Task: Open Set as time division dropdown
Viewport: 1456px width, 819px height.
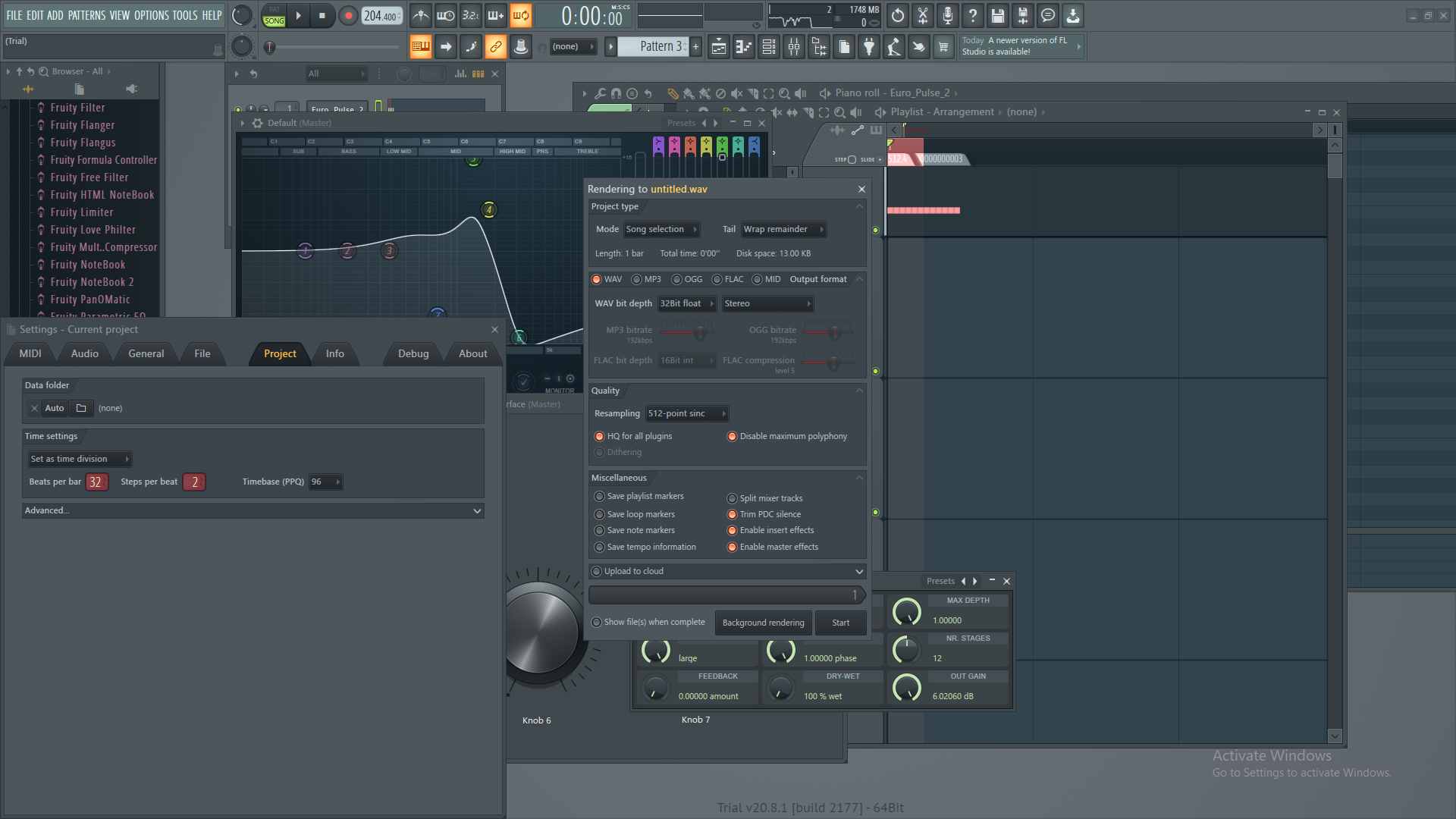Action: point(80,459)
